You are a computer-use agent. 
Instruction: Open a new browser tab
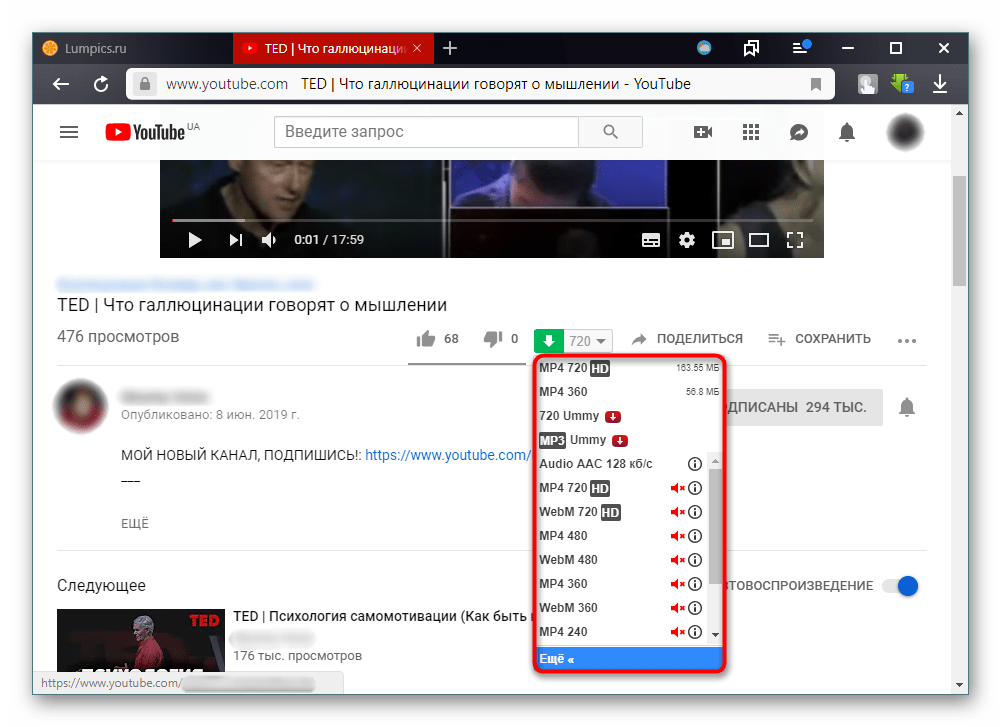tap(450, 49)
